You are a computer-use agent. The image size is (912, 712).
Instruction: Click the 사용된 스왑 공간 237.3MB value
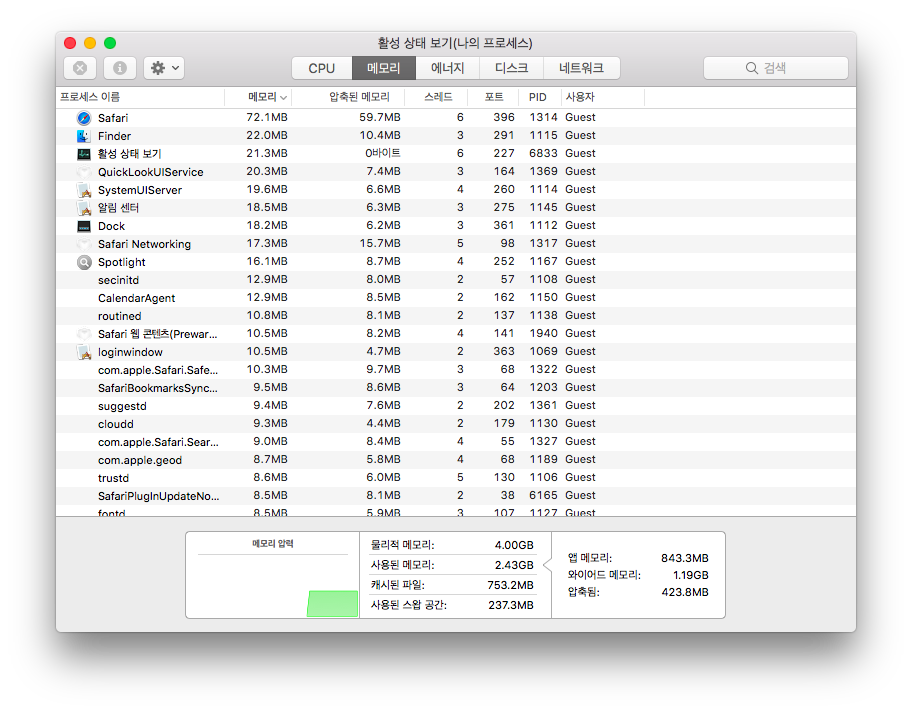pos(511,605)
